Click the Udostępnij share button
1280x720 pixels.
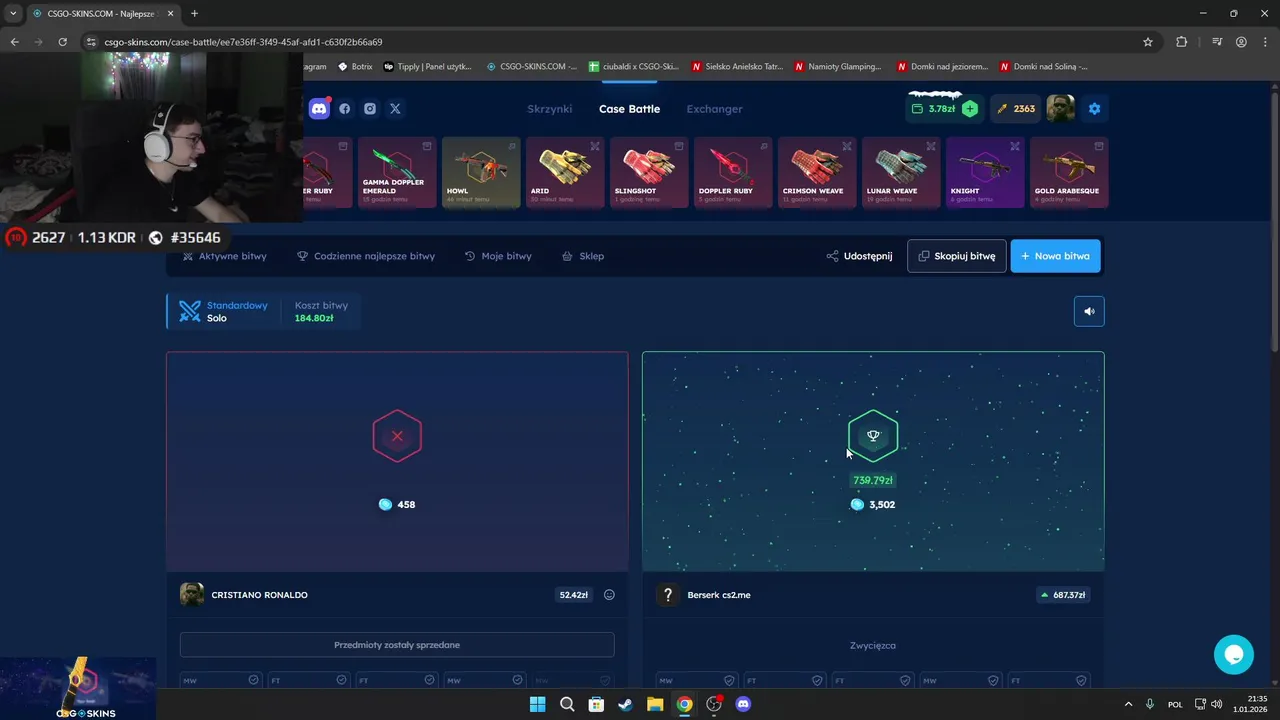[859, 256]
